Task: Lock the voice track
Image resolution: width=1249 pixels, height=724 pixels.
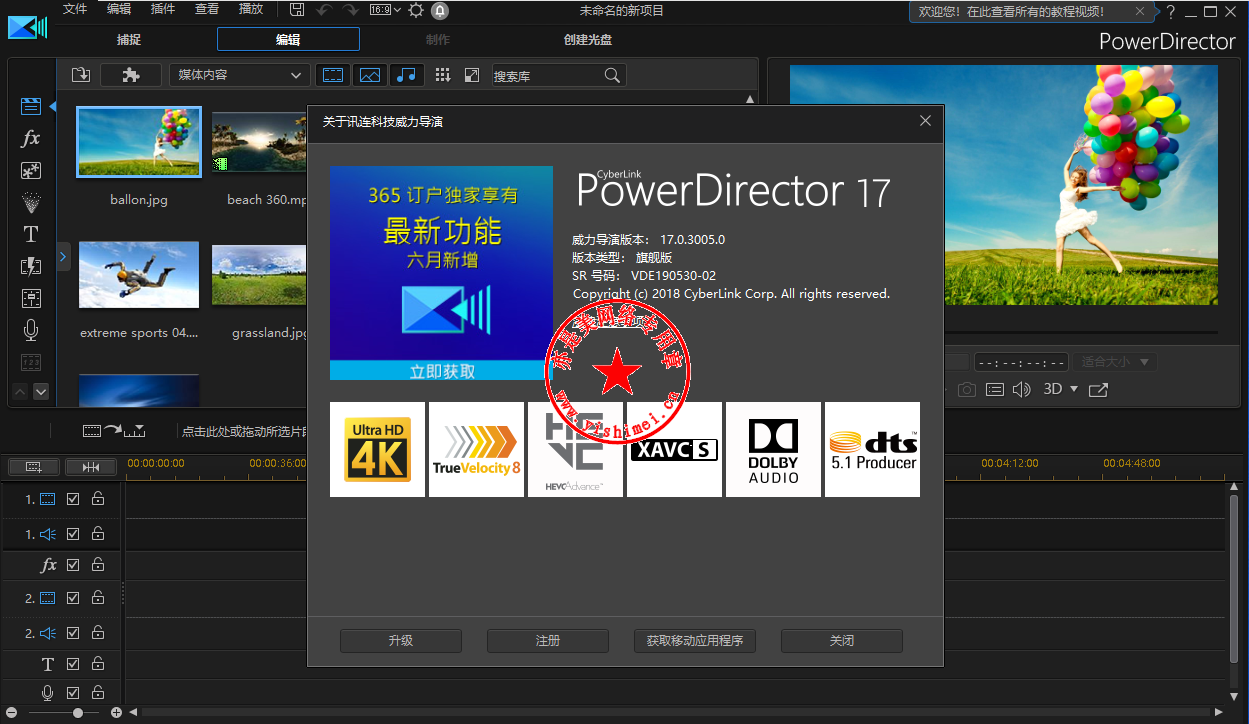Action: tap(98, 692)
